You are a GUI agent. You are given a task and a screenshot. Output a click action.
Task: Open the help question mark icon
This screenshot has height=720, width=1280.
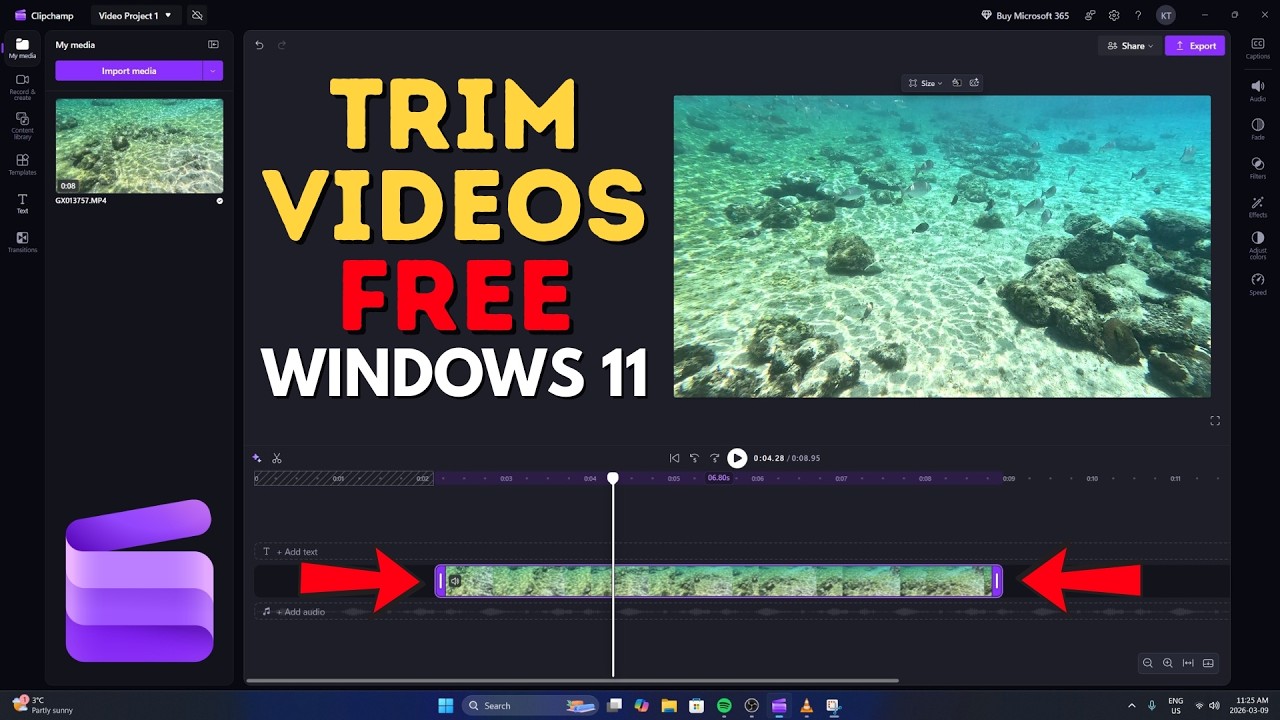click(x=1138, y=16)
